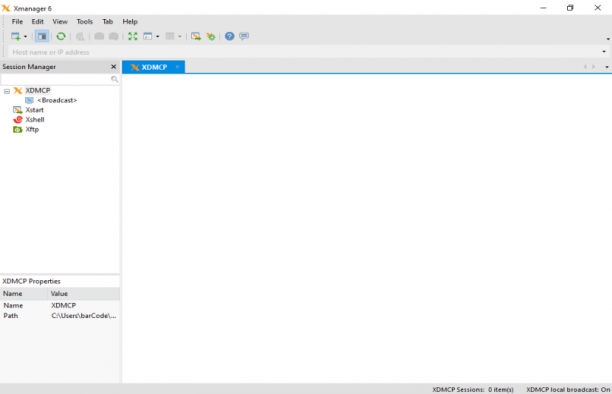Image resolution: width=612 pixels, height=394 pixels.
Task: Open the File menu
Action: point(17,21)
